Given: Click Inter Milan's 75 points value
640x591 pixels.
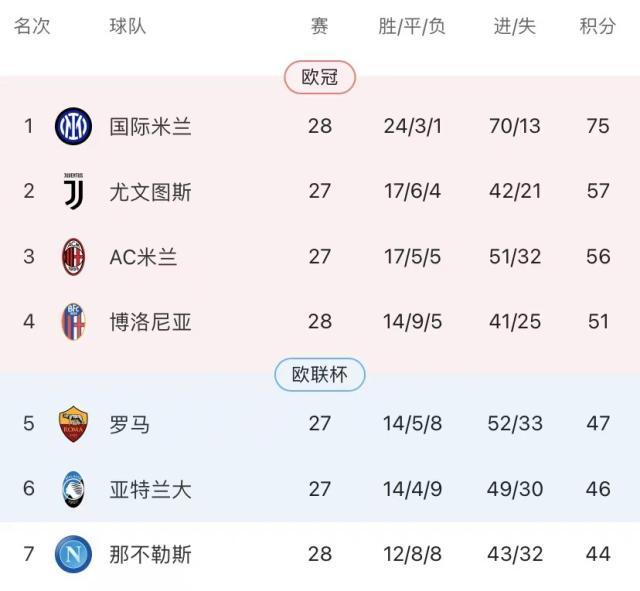Looking at the screenshot, I should (598, 126).
